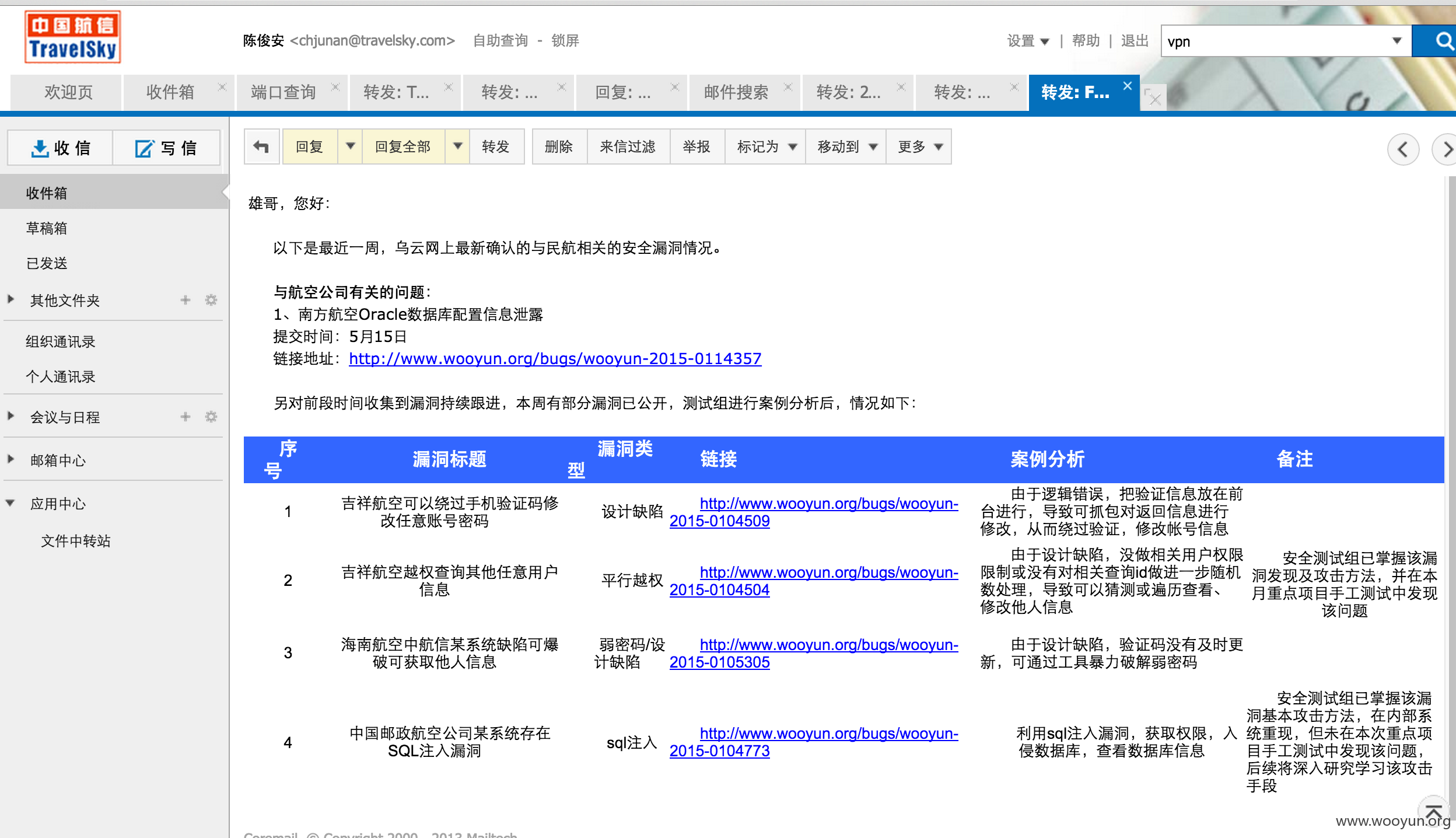Close the 转发: 2... tab
This screenshot has width=1456, height=838.
(901, 86)
